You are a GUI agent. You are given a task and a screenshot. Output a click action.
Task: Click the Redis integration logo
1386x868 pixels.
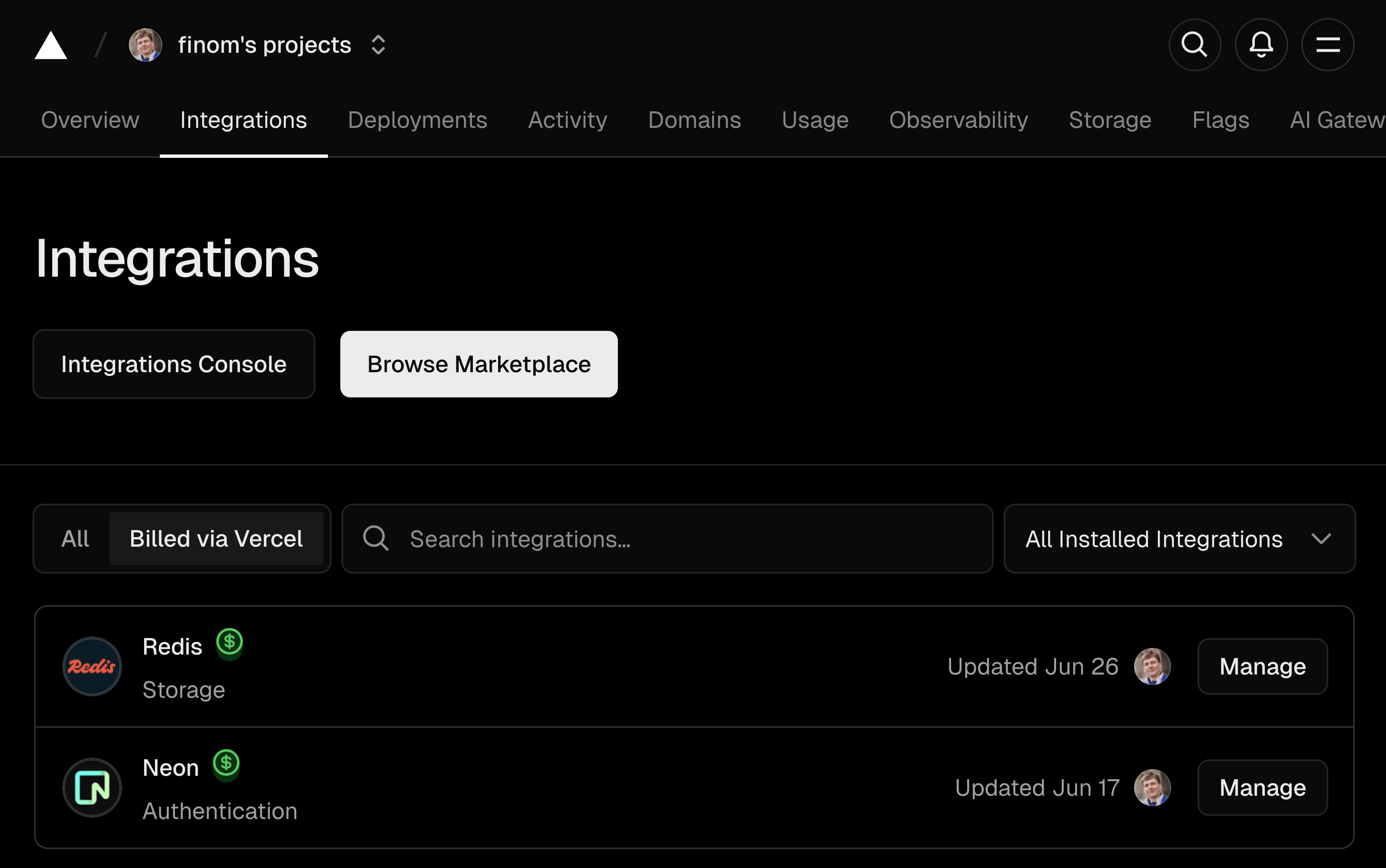(x=92, y=666)
